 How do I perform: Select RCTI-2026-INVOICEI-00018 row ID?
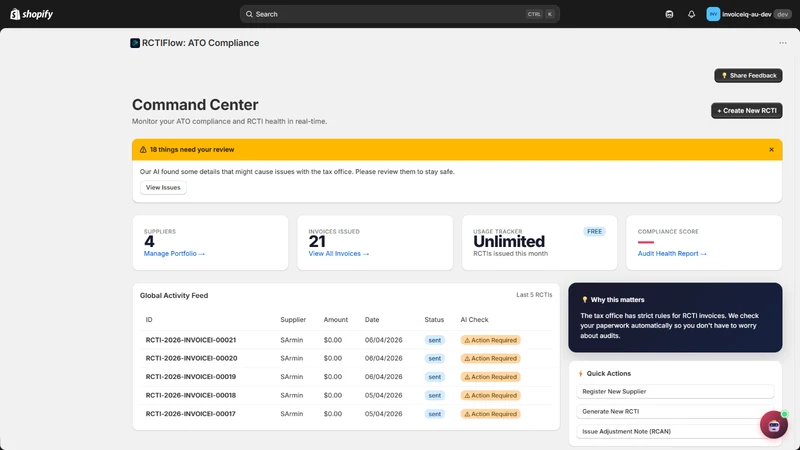tap(191, 395)
